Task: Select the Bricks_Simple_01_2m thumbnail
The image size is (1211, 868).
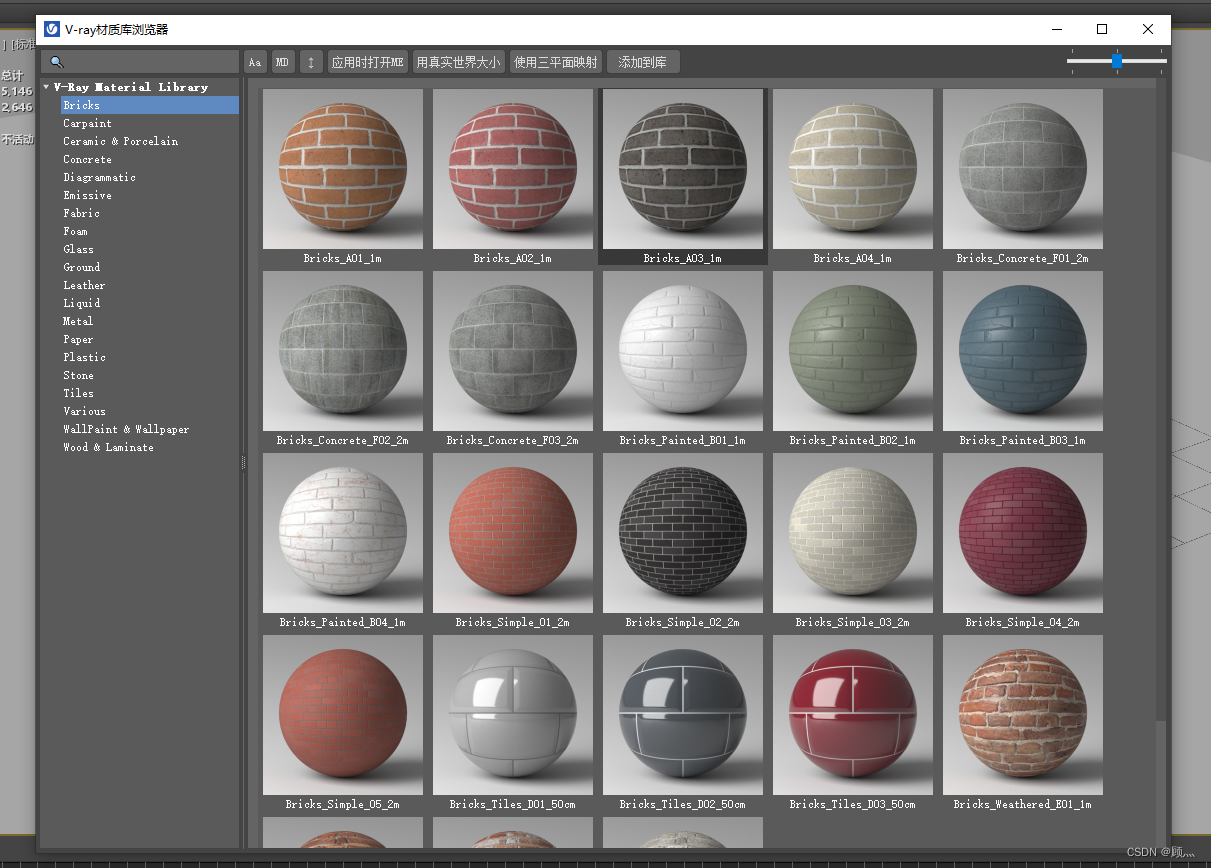Action: point(513,533)
